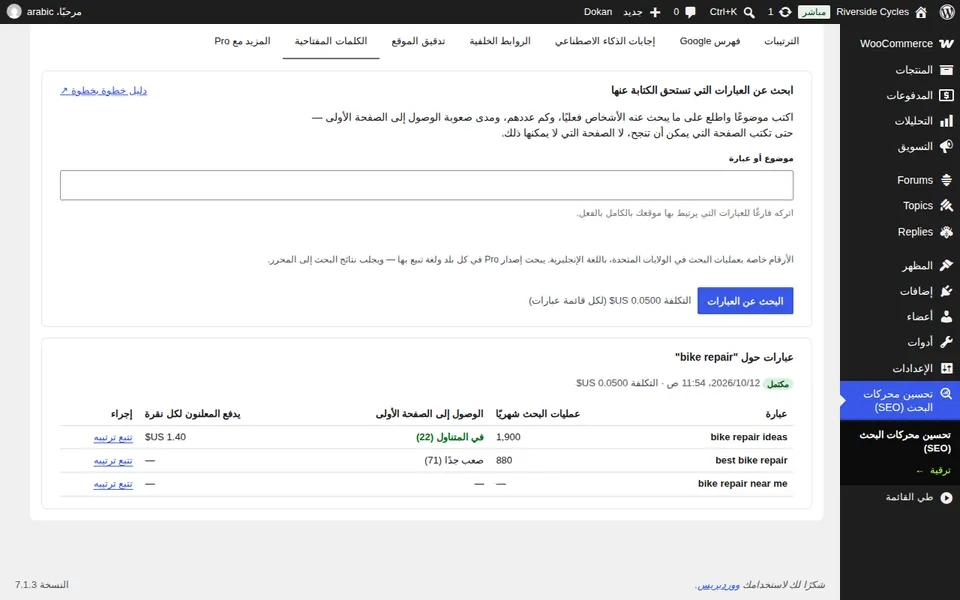Click the appearance (المظهر) brush icon
Screen dimensions: 960x600
[x=947, y=265]
